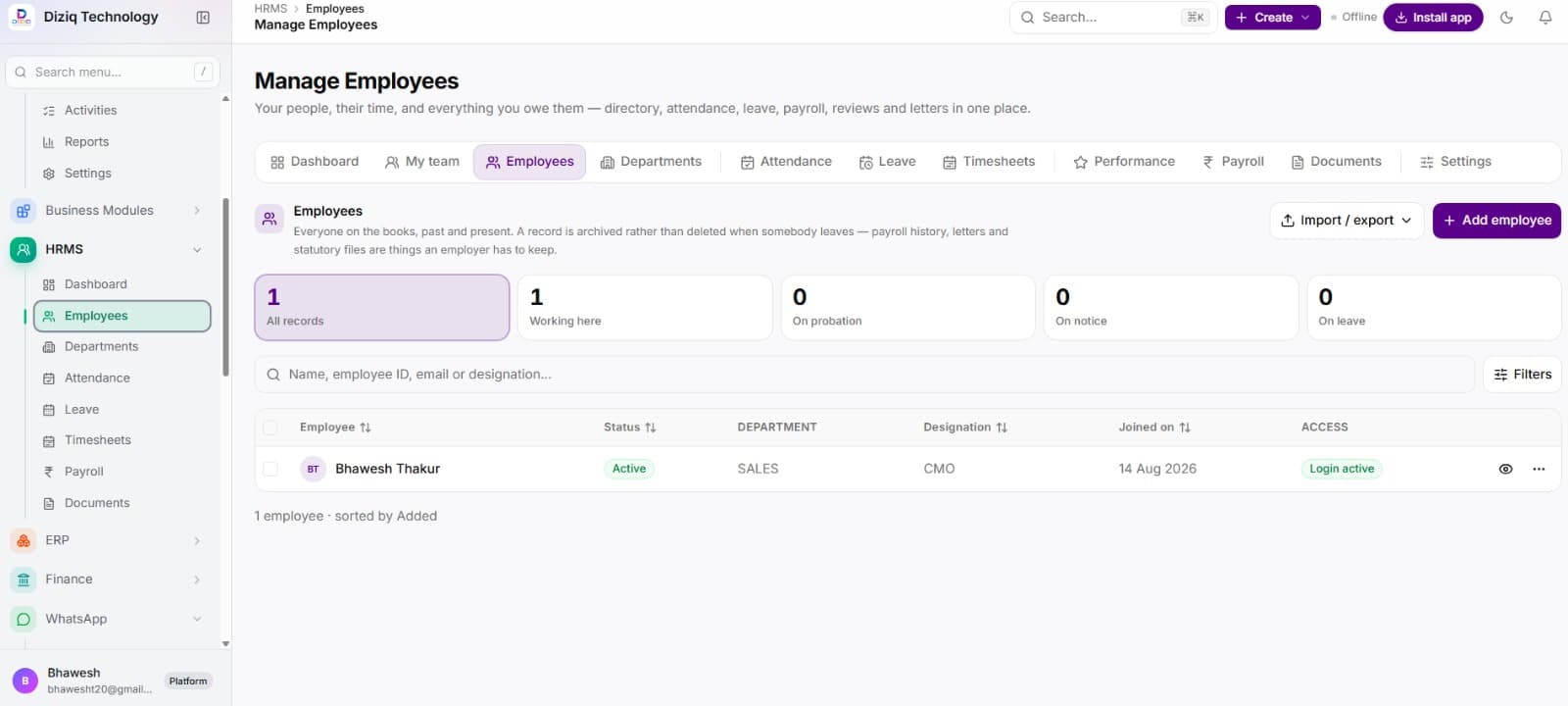This screenshot has height=706, width=1568.
Task: Click the sidebar vertical scrollbar
Action: [225, 288]
